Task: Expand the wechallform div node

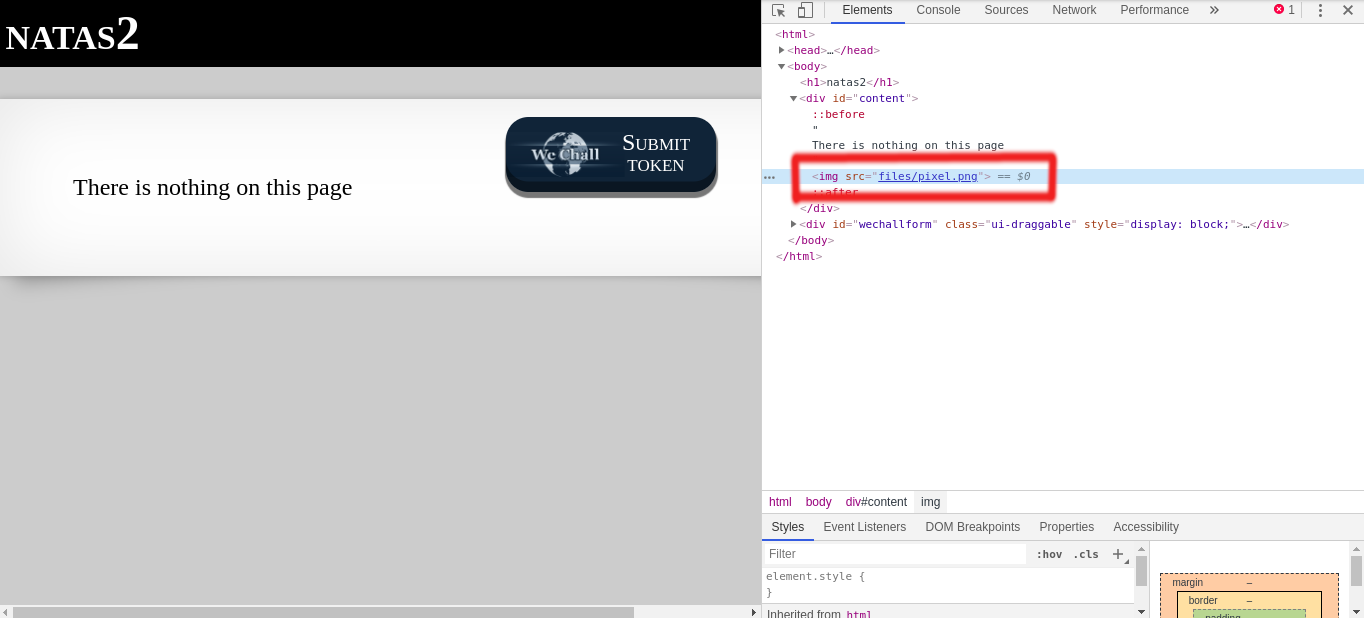Action: [794, 224]
